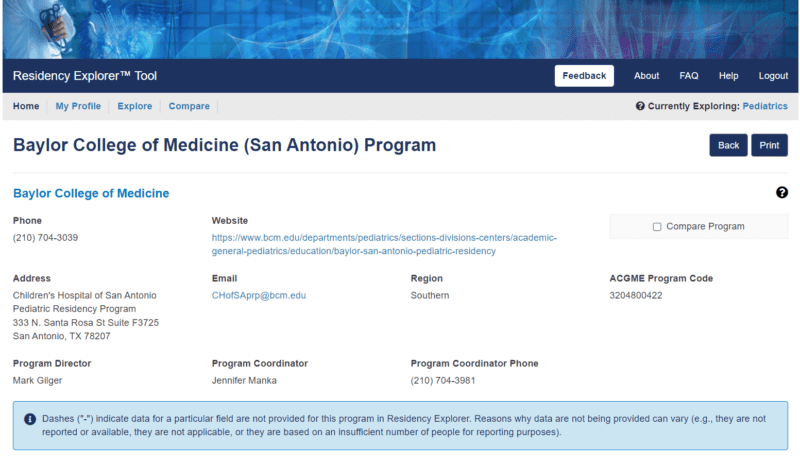Click the Currently Exploring question icon
Viewport: 800px width, 462px height.
pos(640,106)
